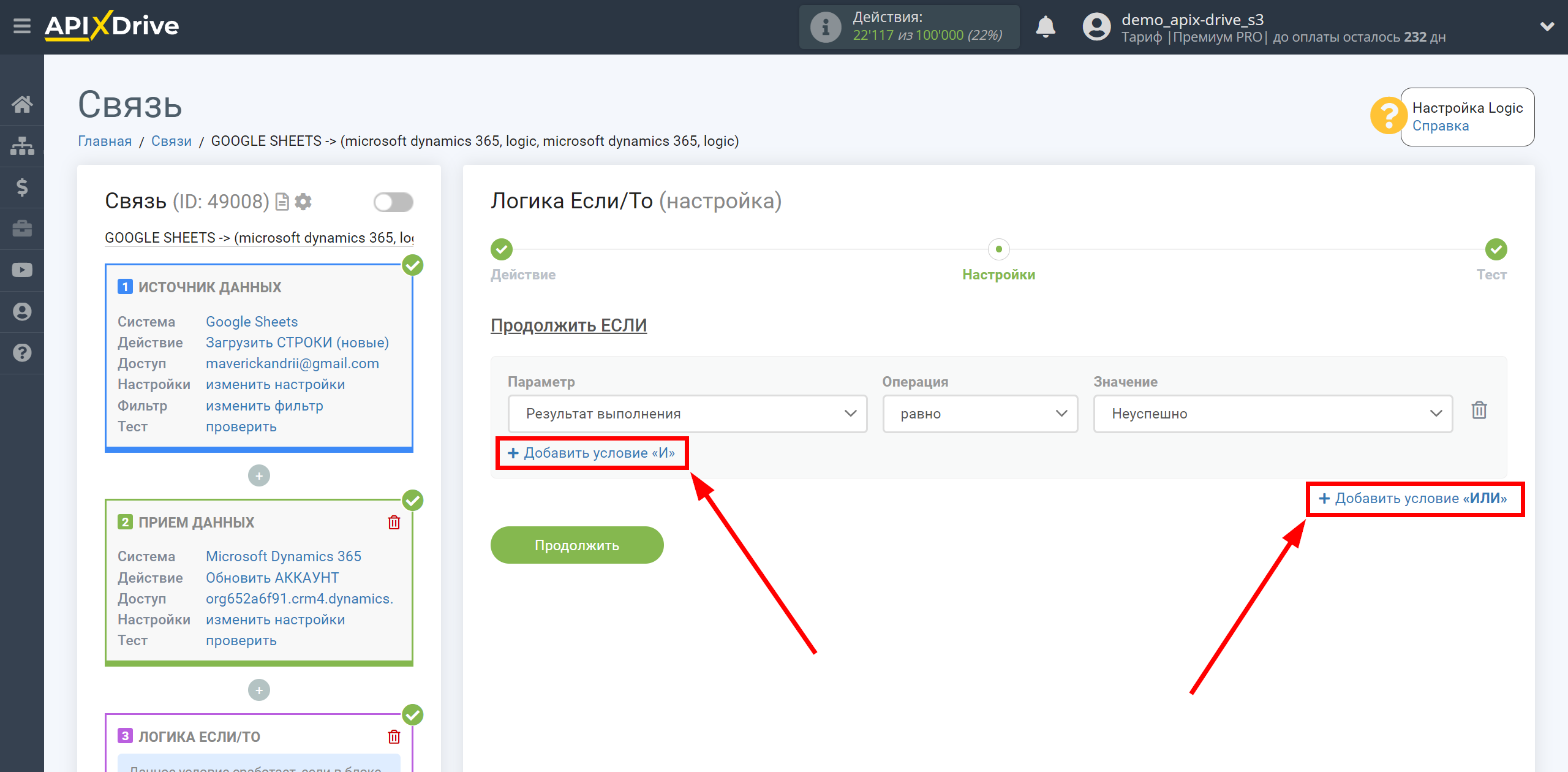Click Добавить условие «И»
The image size is (1568, 772).
tap(592, 453)
